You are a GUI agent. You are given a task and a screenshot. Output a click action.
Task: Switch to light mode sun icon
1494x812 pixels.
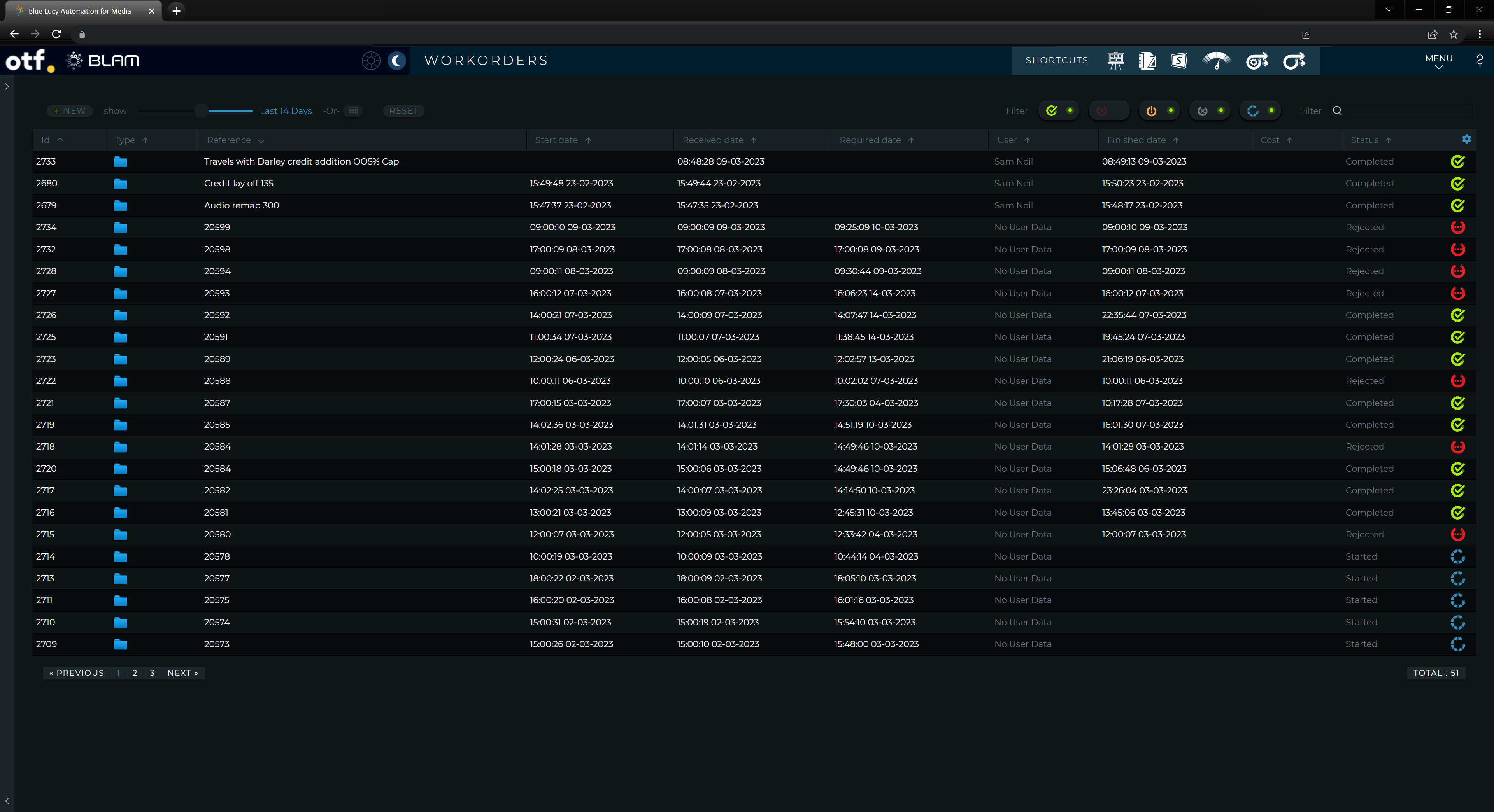coord(371,60)
